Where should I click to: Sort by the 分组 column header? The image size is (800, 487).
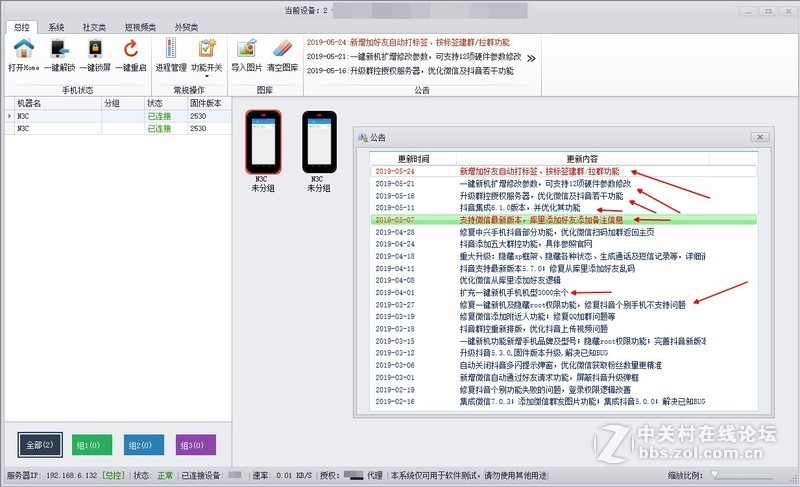click(123, 103)
